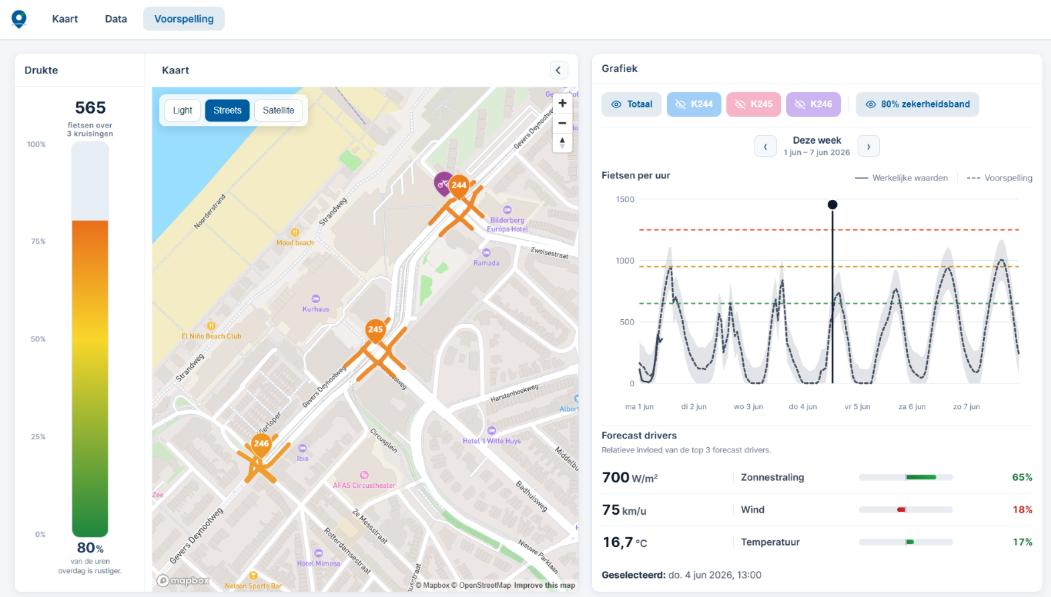Click the Hotel Mimosa map icon
1051x597 pixels.
click(318, 553)
